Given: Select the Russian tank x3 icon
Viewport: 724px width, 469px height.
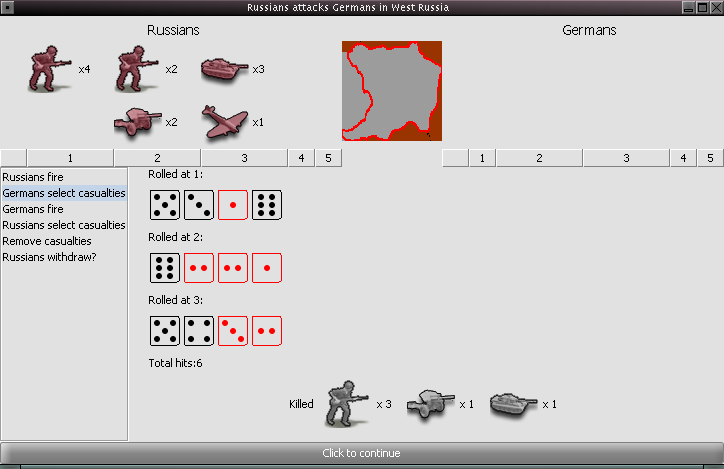Looking at the screenshot, I should click(x=225, y=69).
